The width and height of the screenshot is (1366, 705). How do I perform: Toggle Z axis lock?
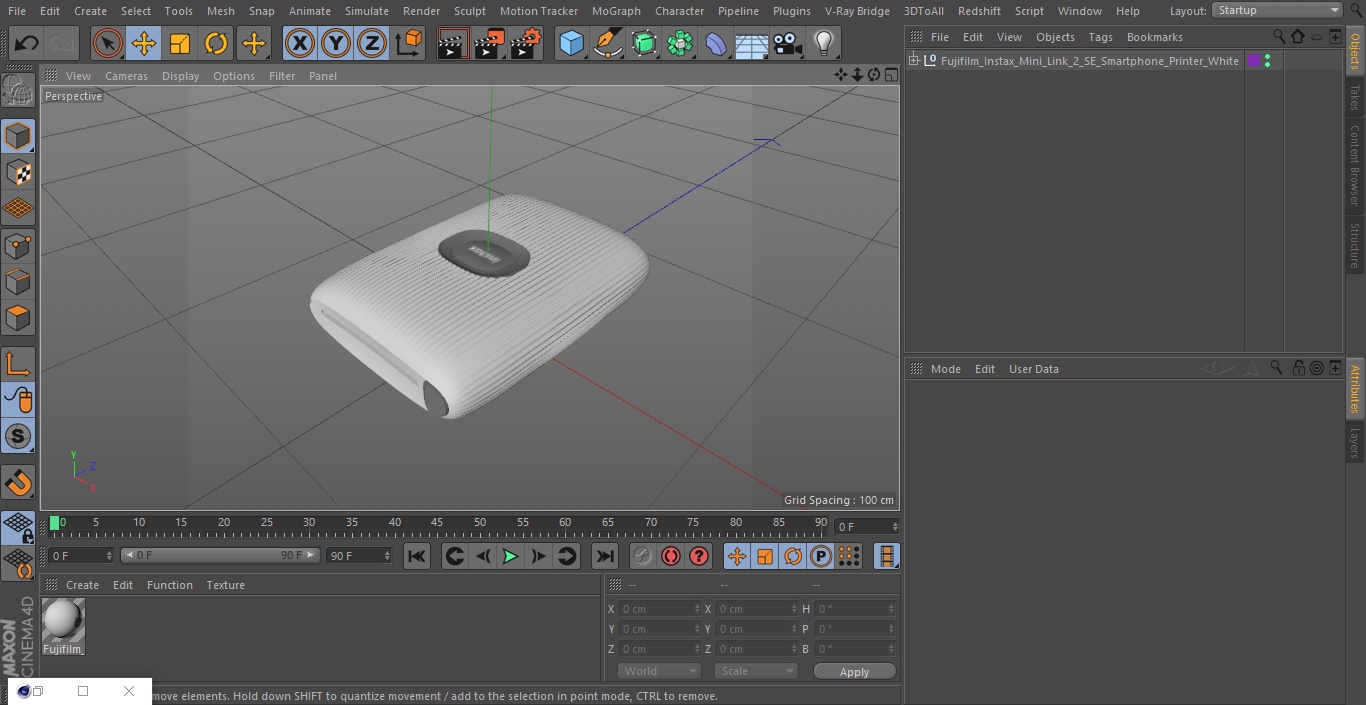[x=372, y=43]
